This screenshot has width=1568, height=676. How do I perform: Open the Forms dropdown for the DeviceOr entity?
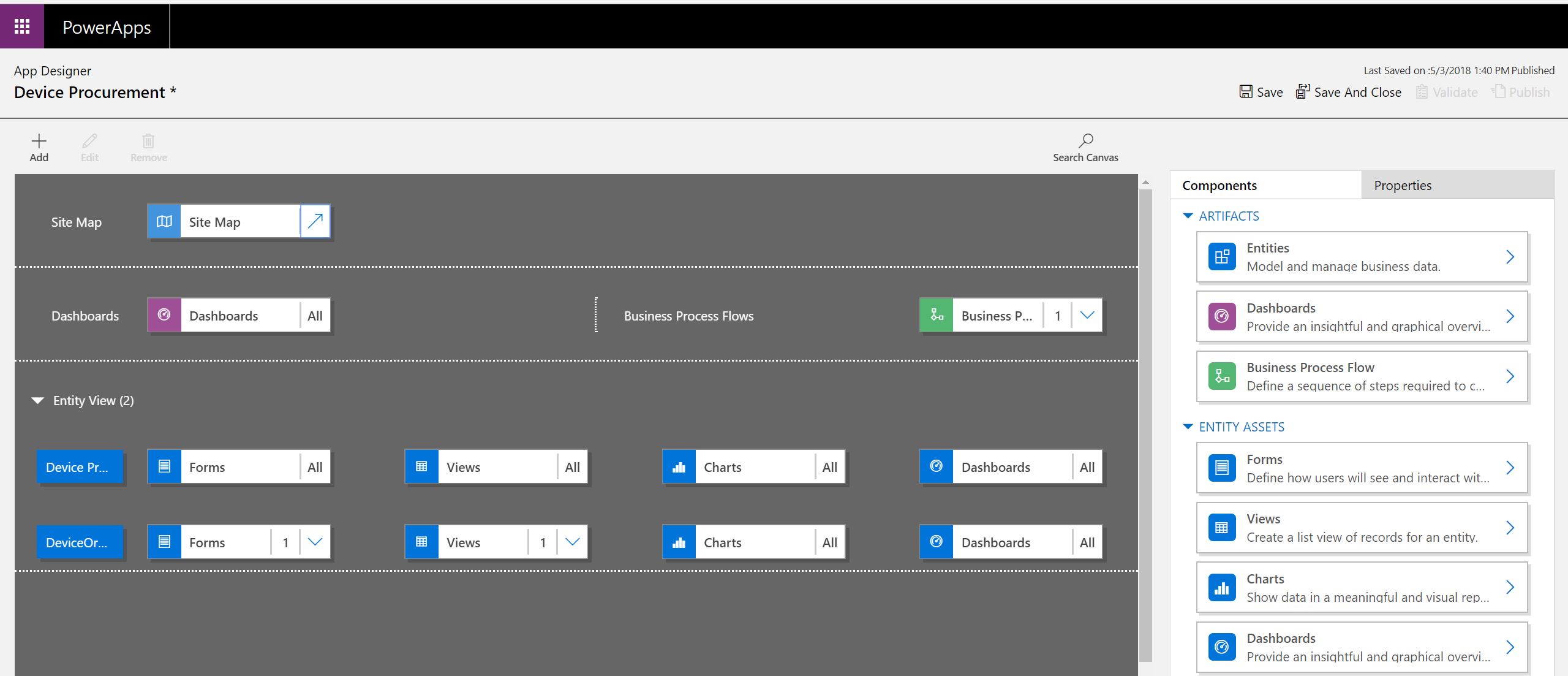pos(315,542)
